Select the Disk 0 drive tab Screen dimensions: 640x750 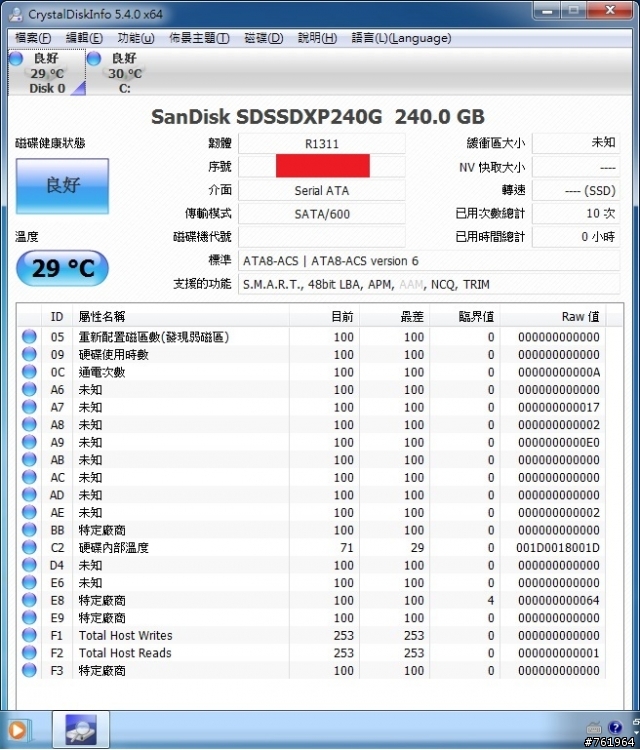tap(47, 73)
